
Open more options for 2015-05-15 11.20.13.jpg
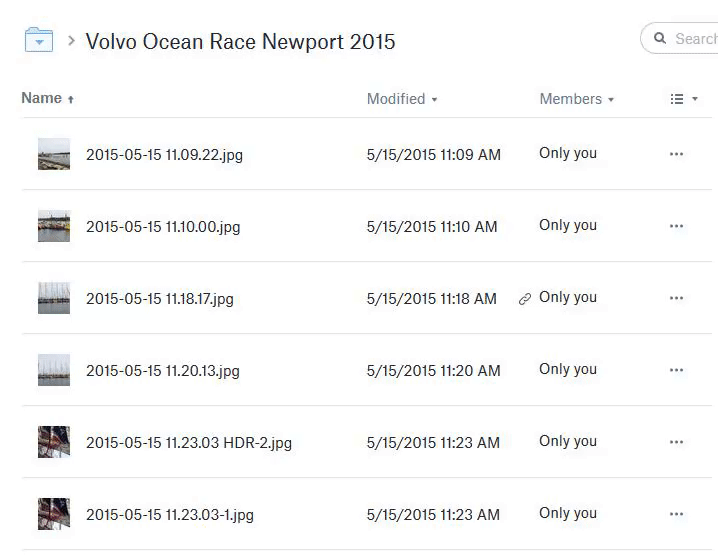tap(676, 370)
